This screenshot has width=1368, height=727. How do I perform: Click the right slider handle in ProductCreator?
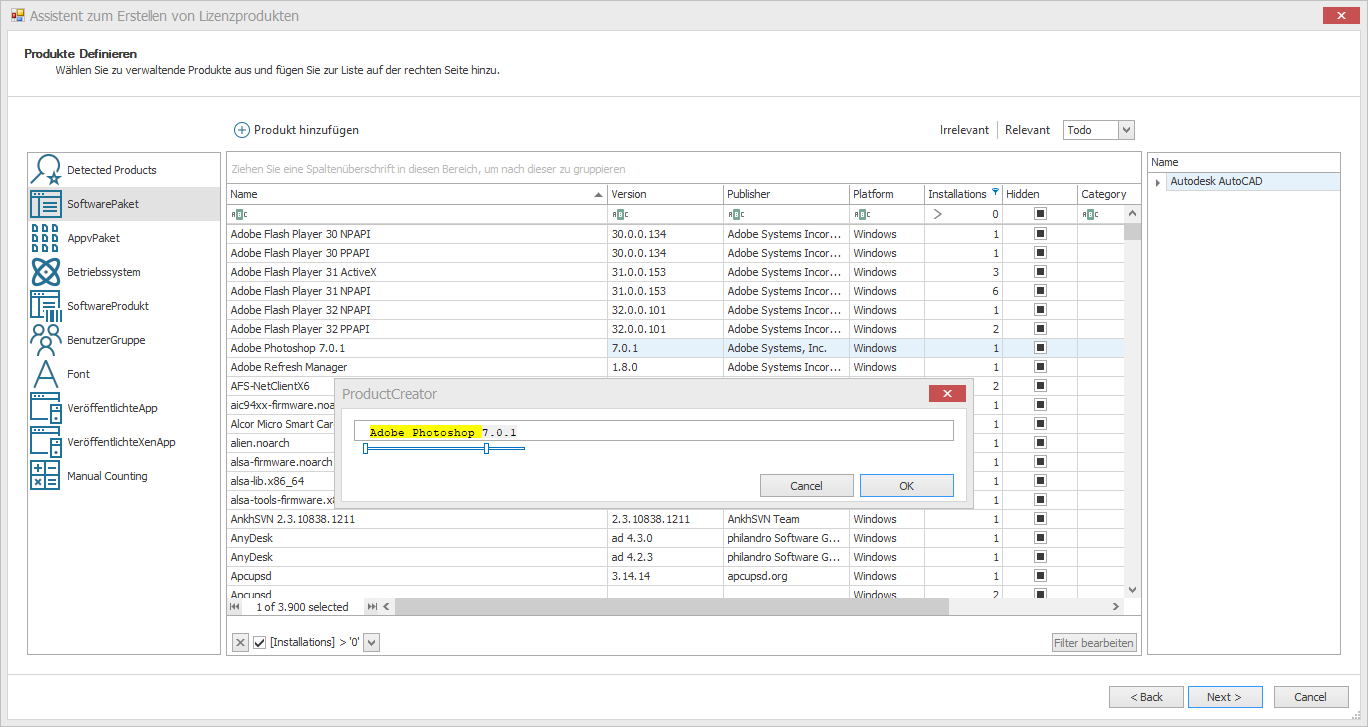coord(486,449)
